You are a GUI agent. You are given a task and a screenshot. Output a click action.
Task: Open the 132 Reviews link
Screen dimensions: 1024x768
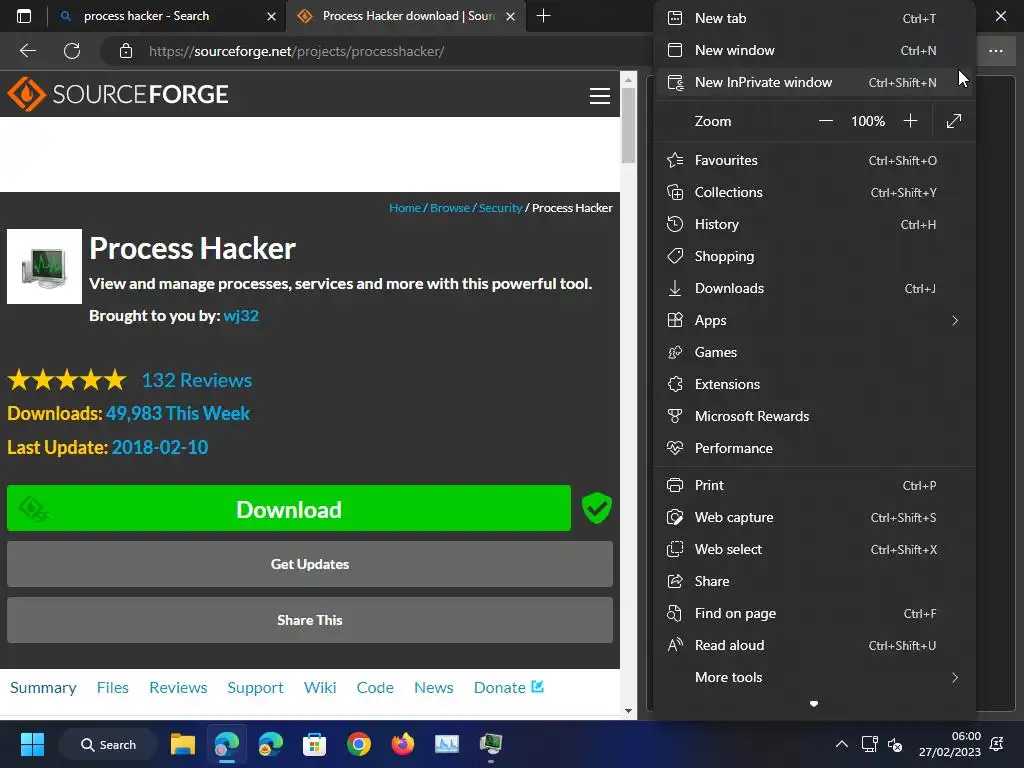point(197,380)
